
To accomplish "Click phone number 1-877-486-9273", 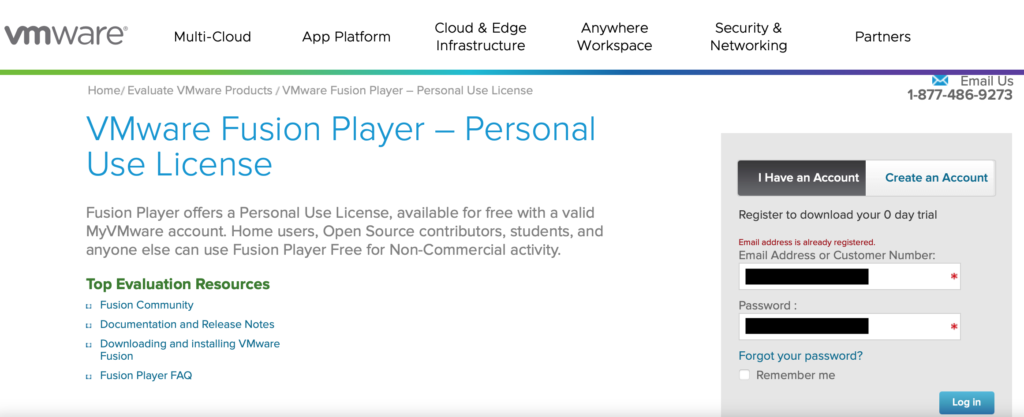I will pyautogui.click(x=960, y=95).
